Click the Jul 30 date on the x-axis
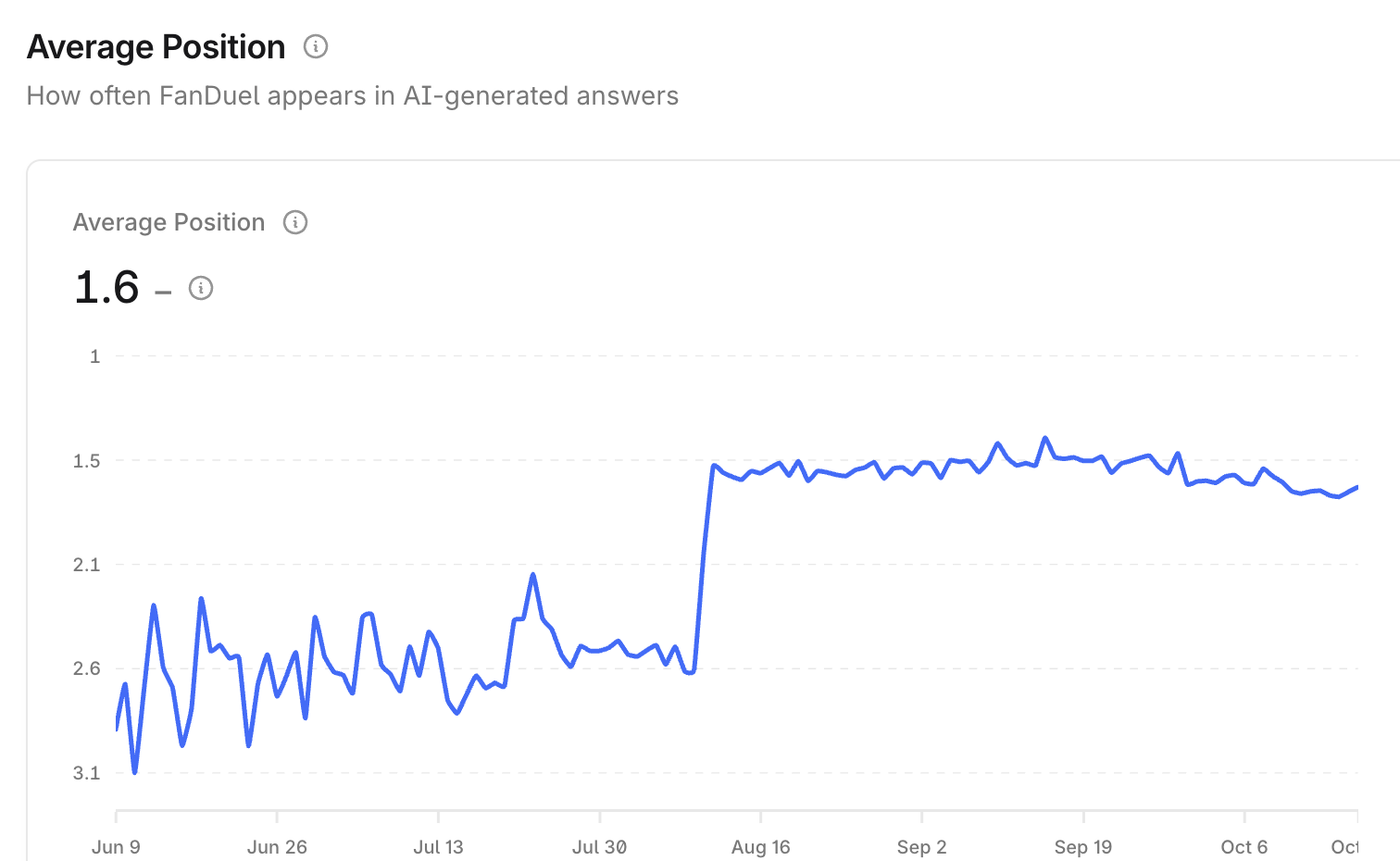This screenshot has width=1400, height=861. (599, 847)
